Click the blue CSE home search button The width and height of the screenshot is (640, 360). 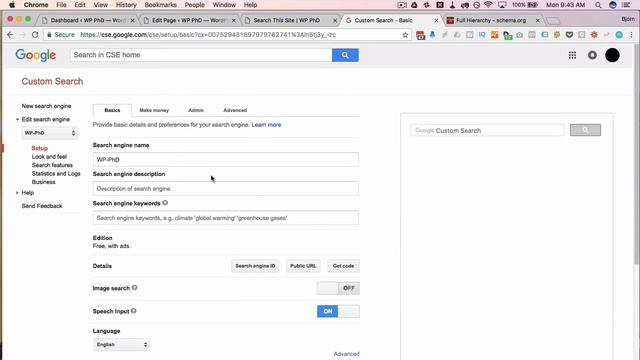pos(345,55)
